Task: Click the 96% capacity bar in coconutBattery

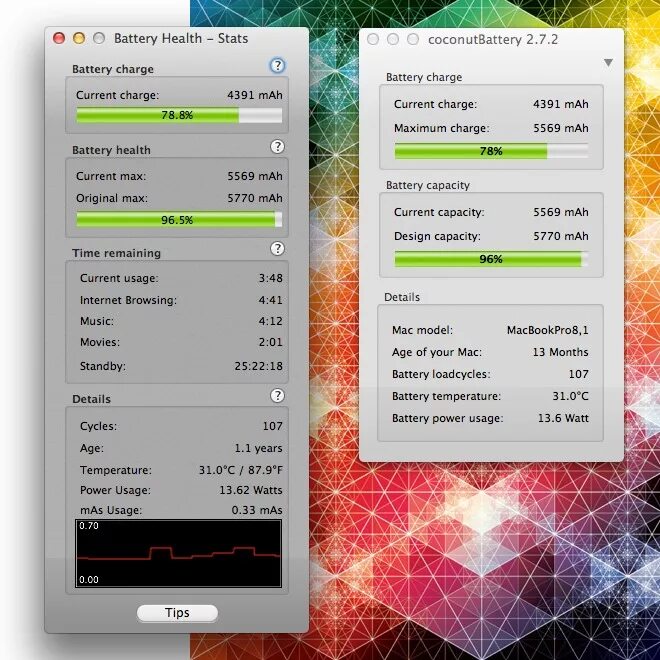Action: (x=491, y=259)
